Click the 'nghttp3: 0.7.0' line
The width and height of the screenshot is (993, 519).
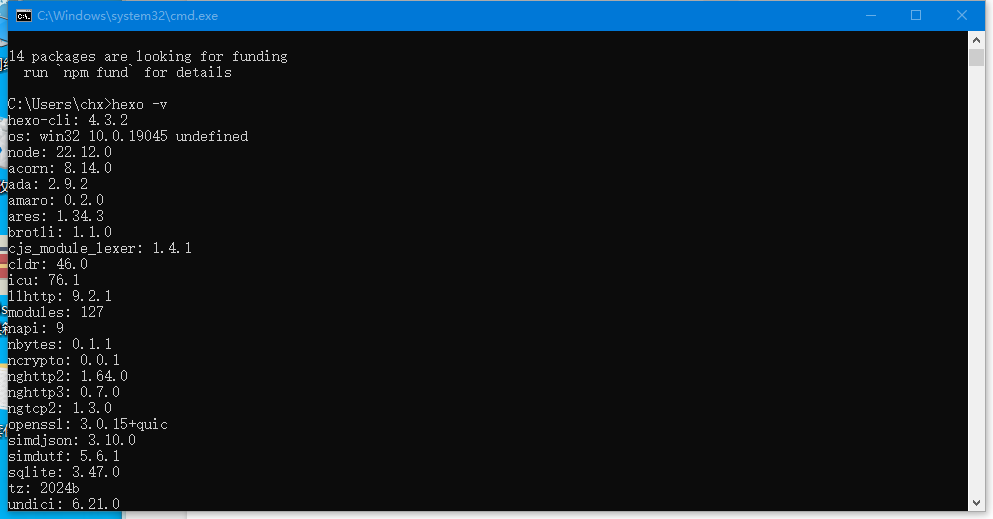[64, 392]
